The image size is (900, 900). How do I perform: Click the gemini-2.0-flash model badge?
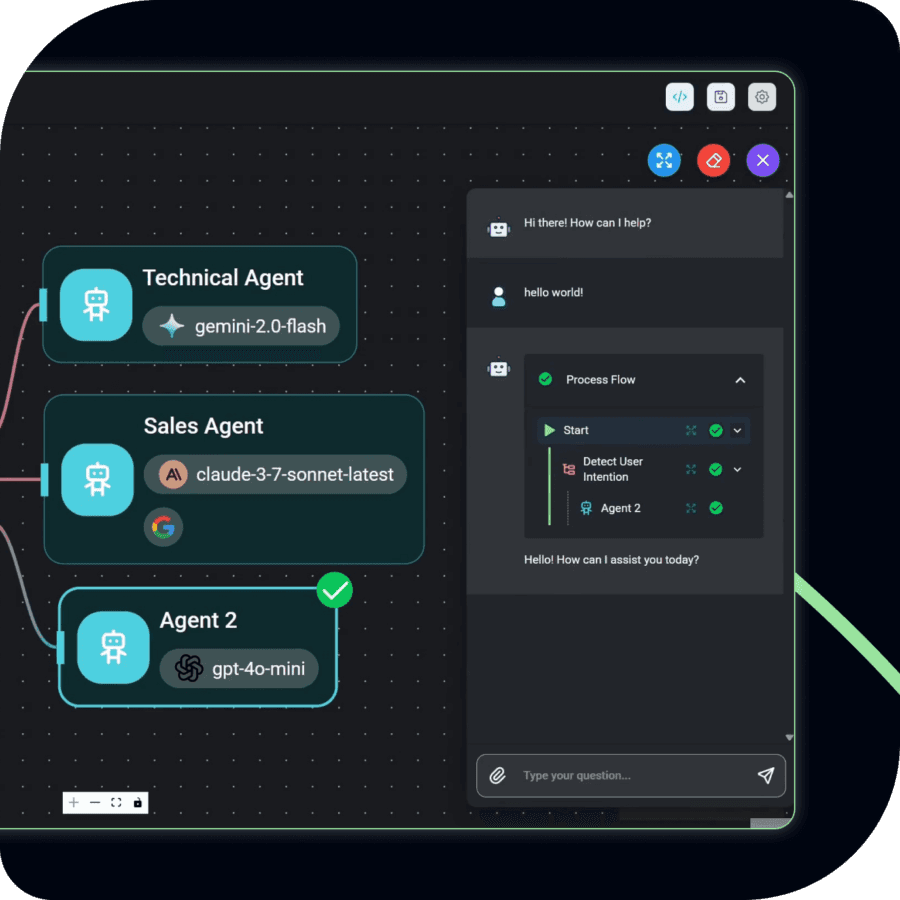tap(241, 326)
